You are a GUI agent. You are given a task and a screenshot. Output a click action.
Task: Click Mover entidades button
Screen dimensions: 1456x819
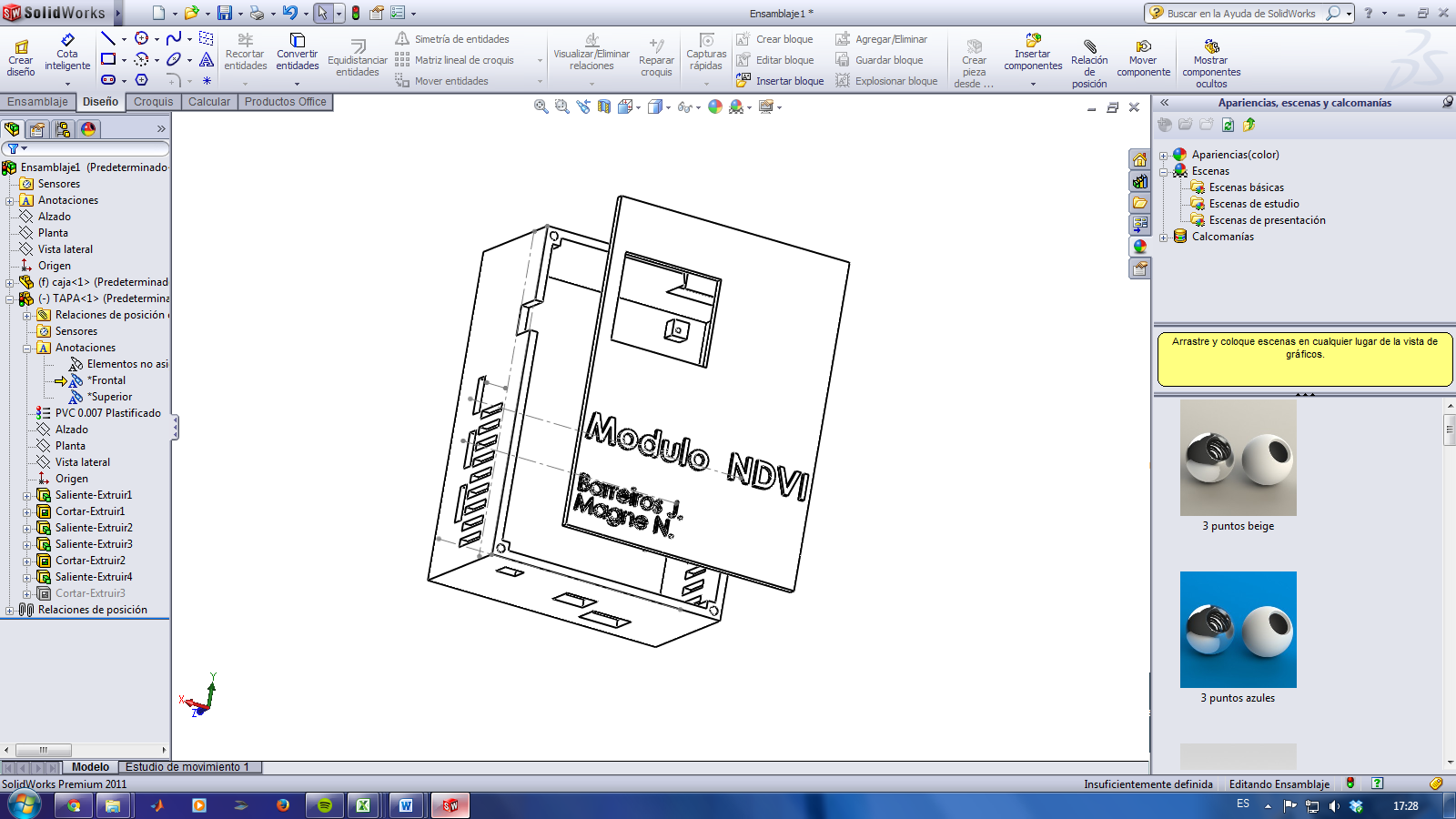tap(442, 81)
